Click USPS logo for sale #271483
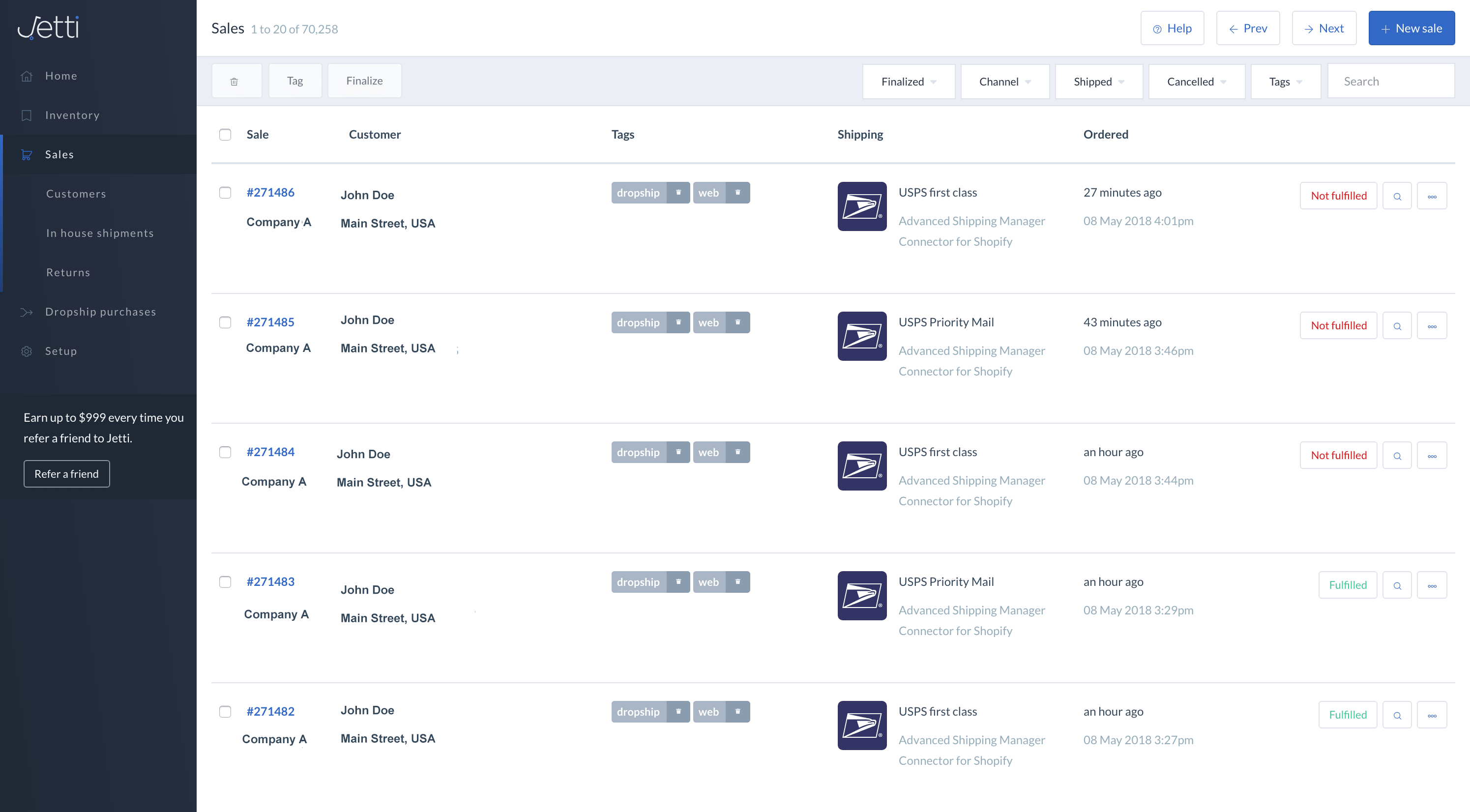The width and height of the screenshot is (1470, 812). point(862,595)
